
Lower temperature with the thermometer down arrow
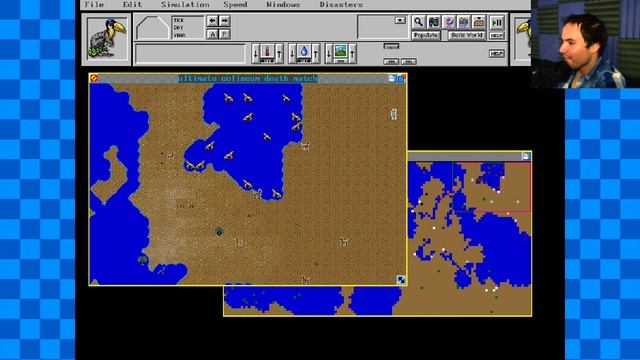[256, 53]
